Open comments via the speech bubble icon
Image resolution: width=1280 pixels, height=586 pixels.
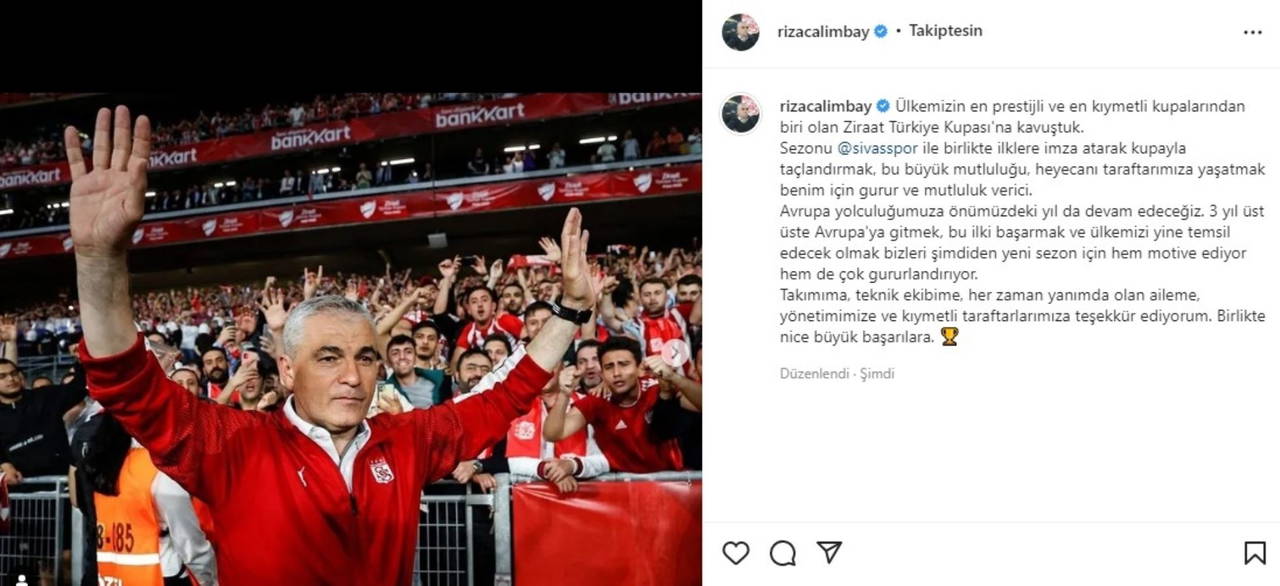tap(783, 553)
